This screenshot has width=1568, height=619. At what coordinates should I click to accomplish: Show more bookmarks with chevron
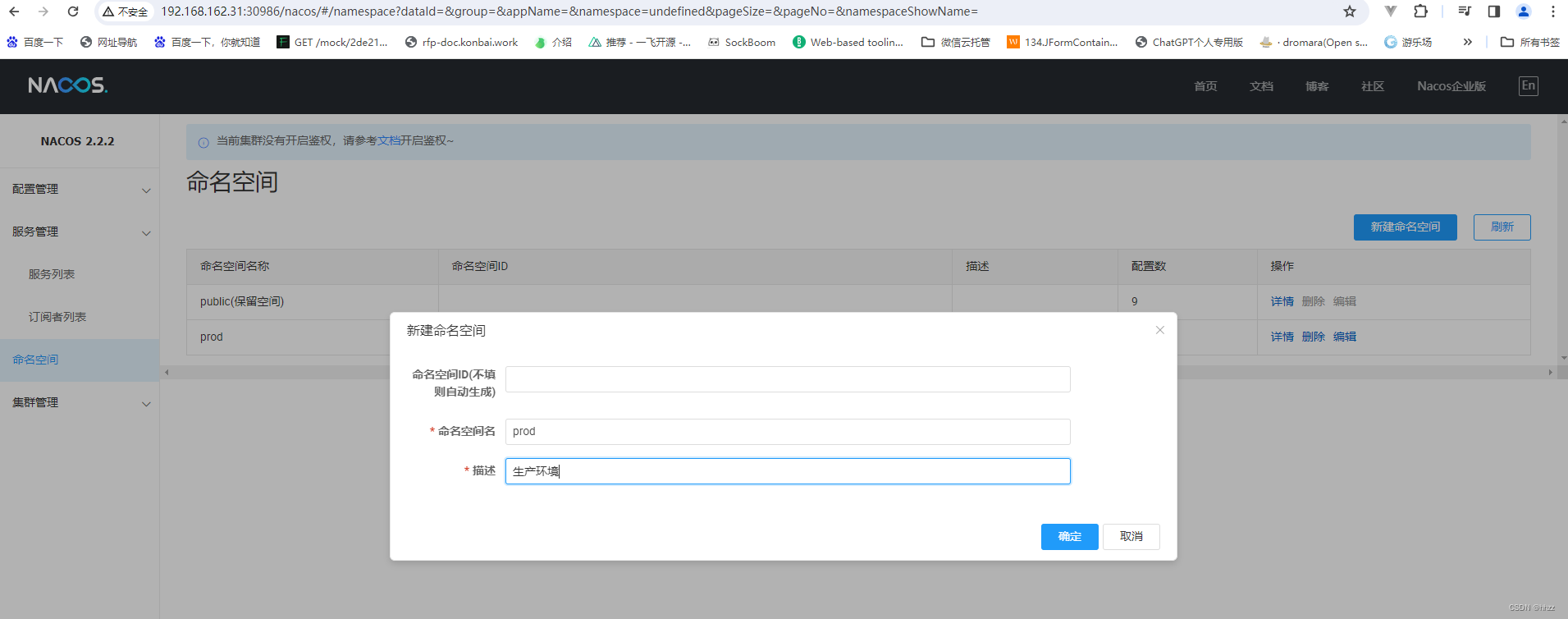(1468, 42)
